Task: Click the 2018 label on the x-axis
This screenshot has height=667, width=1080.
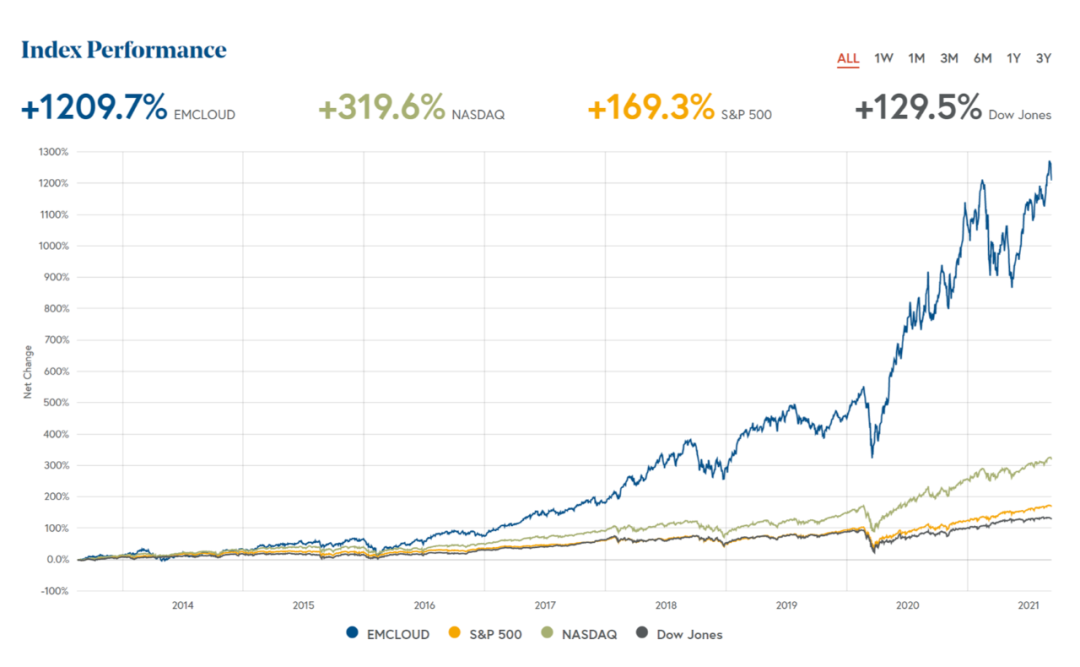Action: (666, 605)
